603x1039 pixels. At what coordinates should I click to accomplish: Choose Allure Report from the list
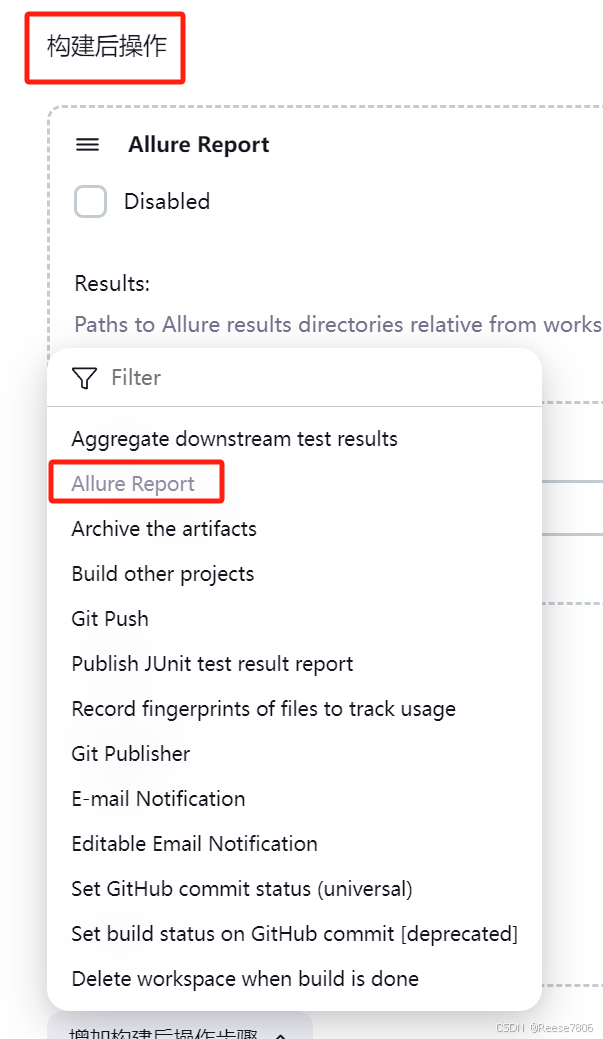click(x=133, y=484)
